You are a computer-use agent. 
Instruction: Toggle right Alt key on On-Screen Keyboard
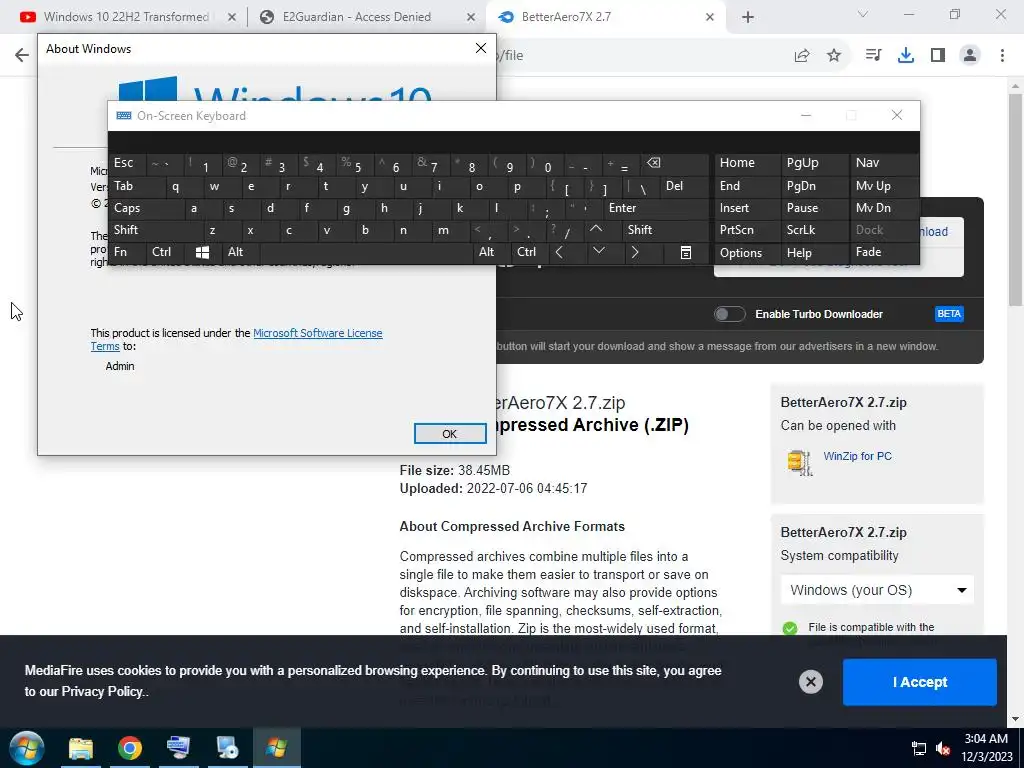click(491, 252)
